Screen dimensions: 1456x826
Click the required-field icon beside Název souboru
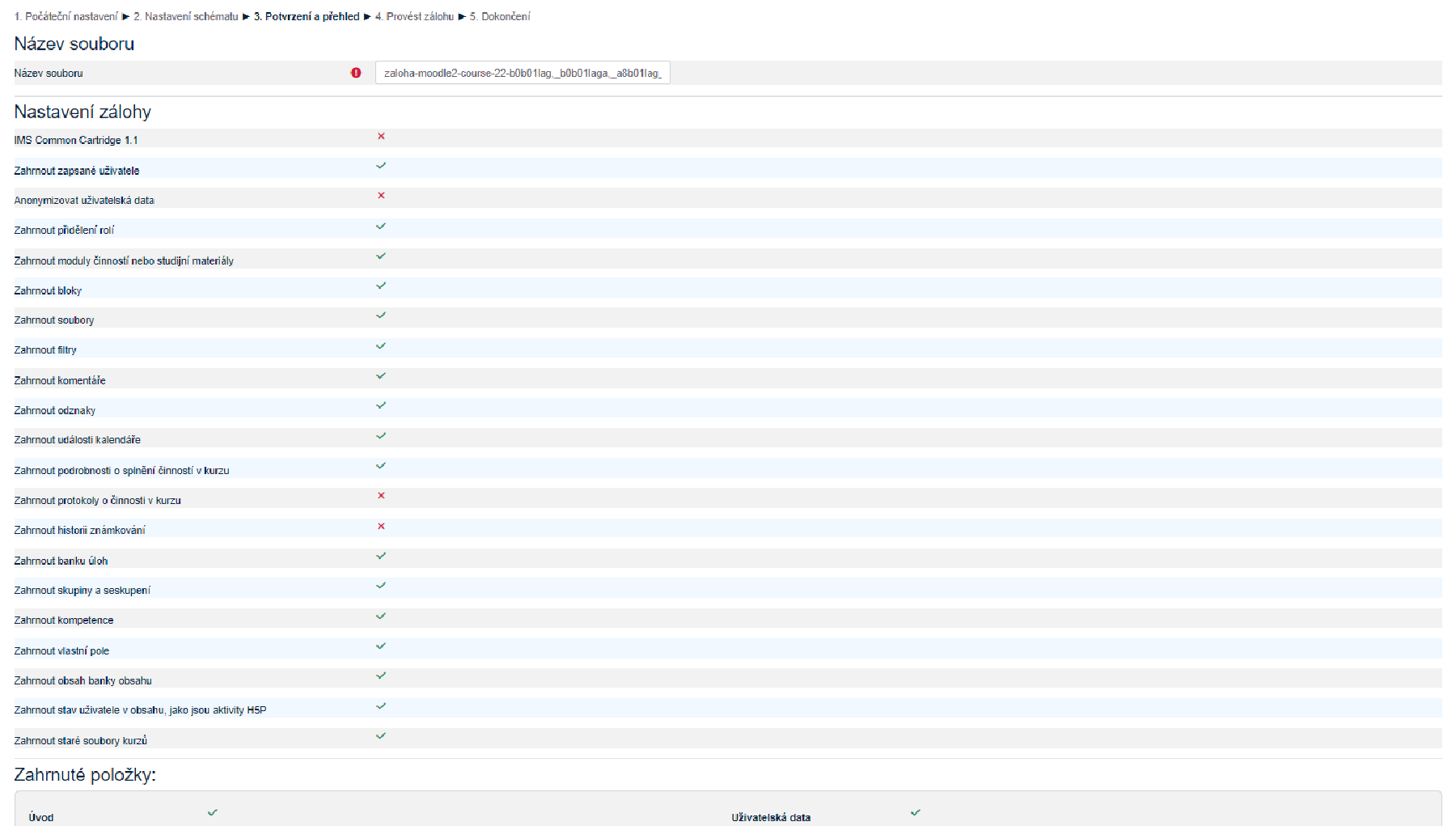[x=356, y=73]
